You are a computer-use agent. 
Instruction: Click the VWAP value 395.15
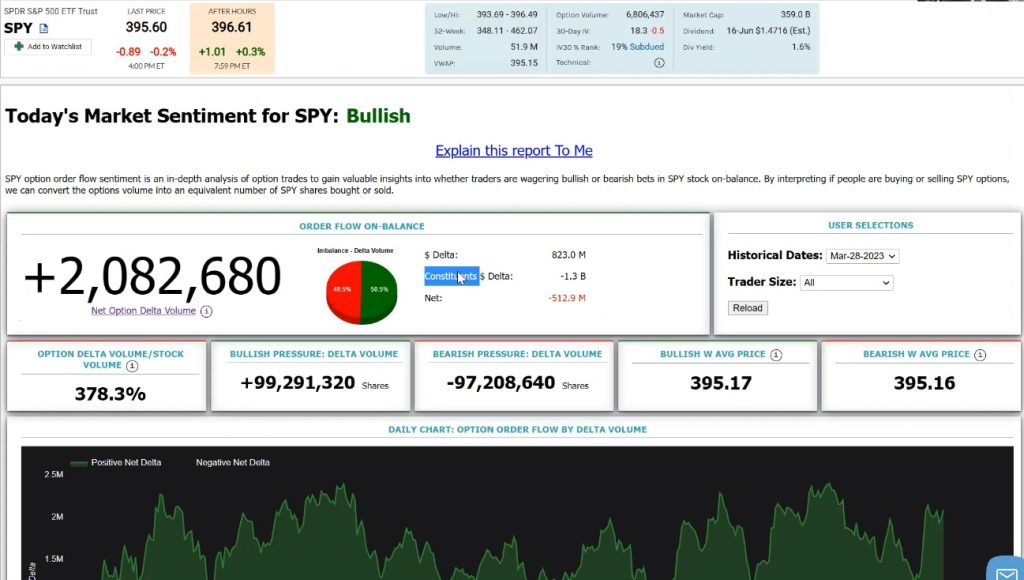point(524,63)
